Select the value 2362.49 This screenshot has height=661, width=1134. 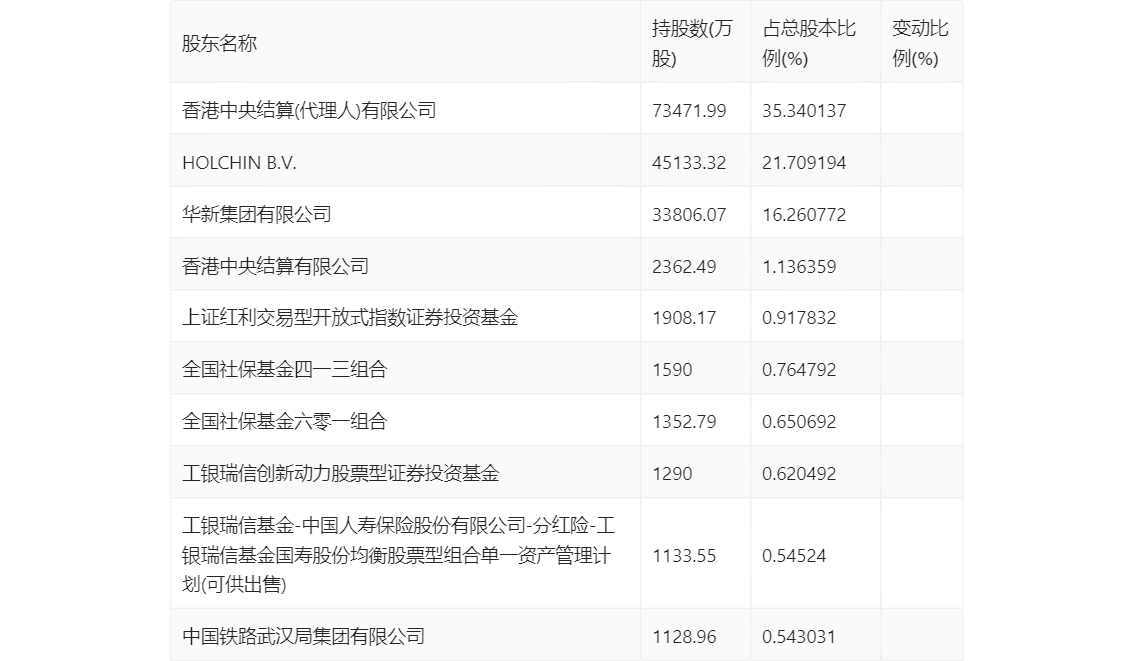pyautogui.click(x=683, y=267)
